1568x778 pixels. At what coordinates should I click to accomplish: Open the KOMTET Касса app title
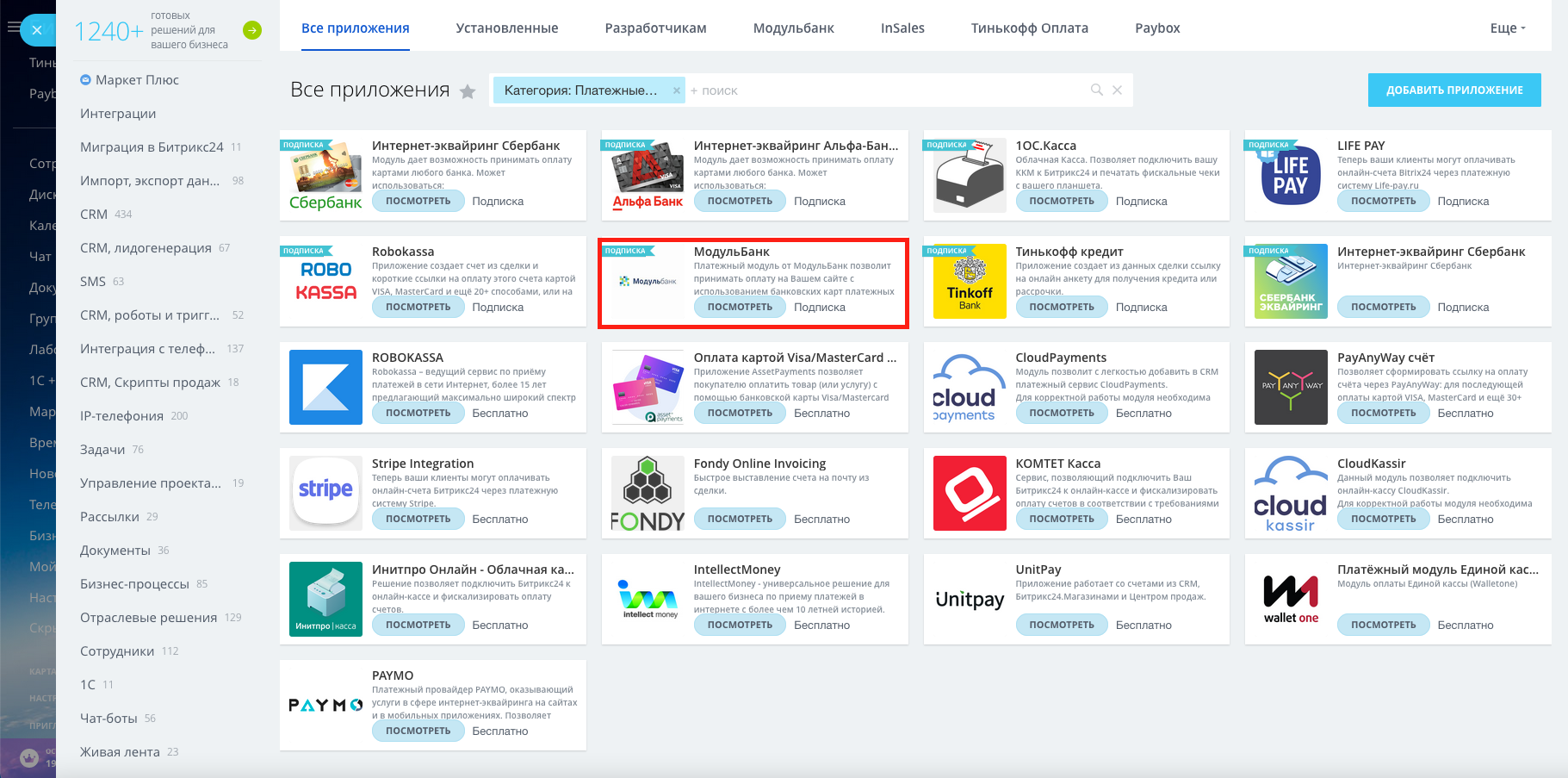1058,464
